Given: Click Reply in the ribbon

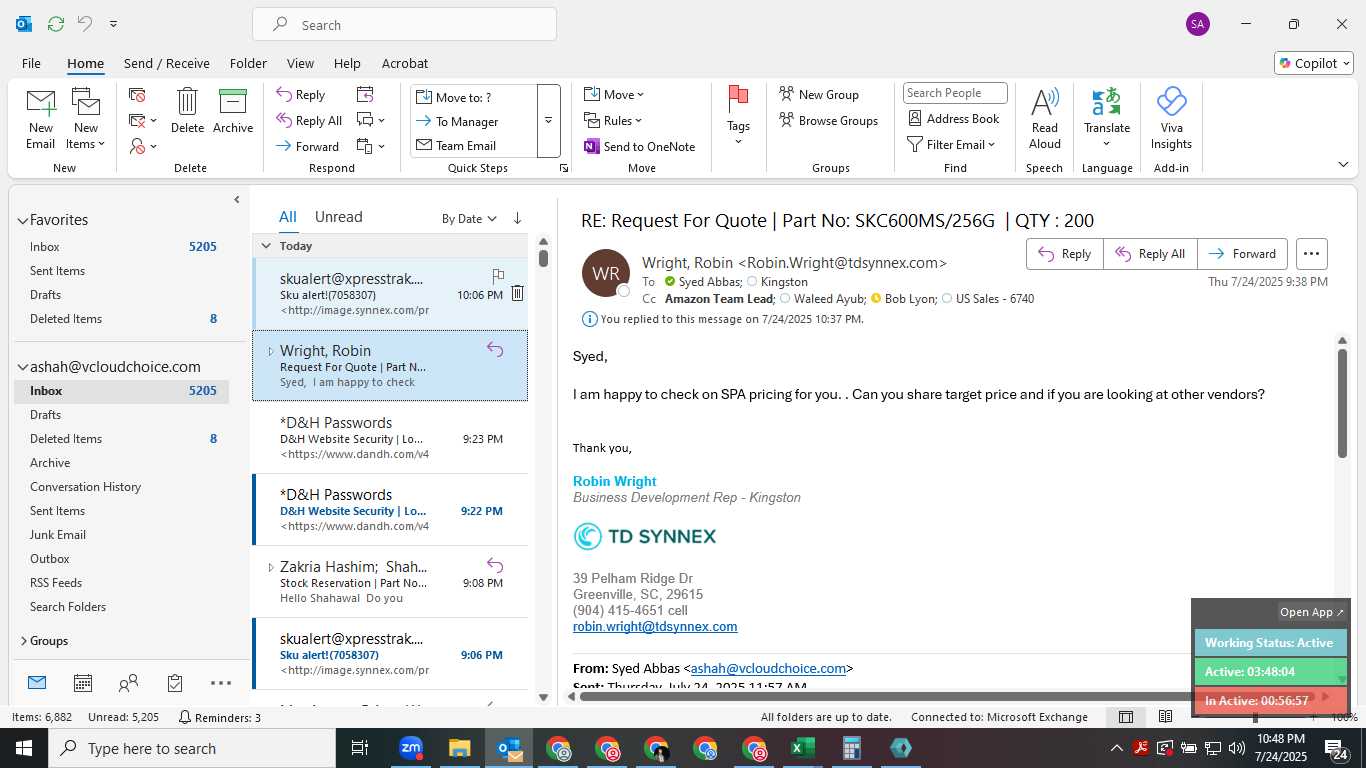Looking at the screenshot, I should (301, 95).
